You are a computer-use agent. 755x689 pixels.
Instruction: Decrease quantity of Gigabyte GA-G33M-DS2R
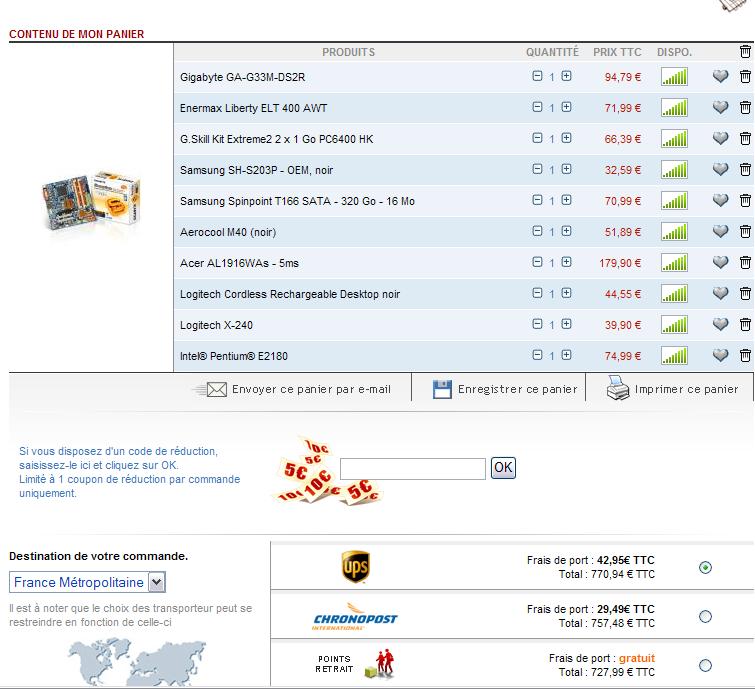[x=537, y=76]
